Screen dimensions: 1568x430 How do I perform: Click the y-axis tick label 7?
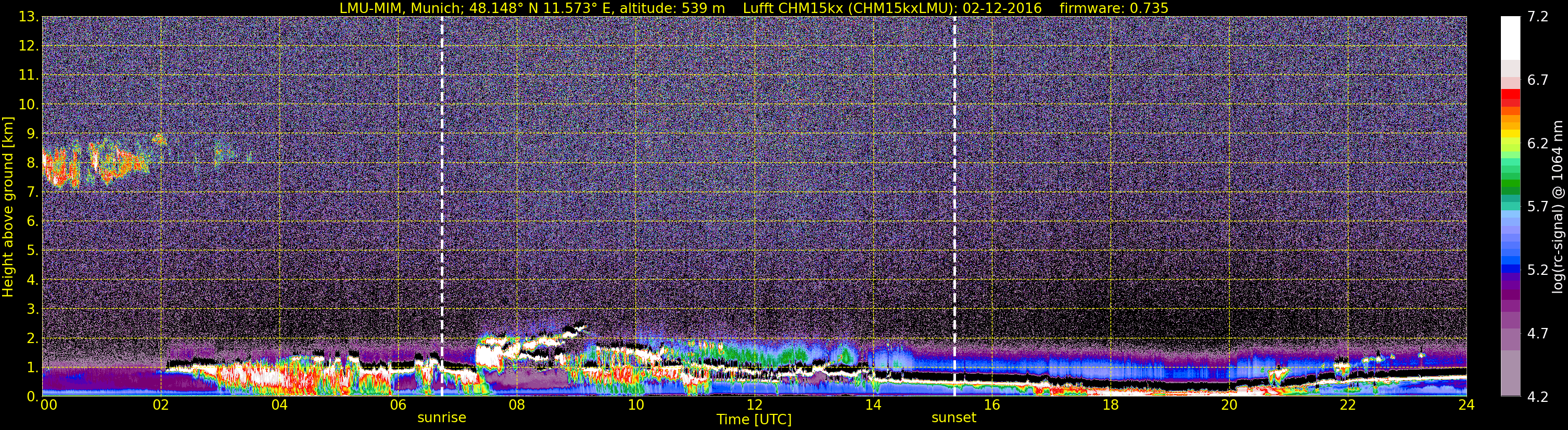[x=33, y=193]
